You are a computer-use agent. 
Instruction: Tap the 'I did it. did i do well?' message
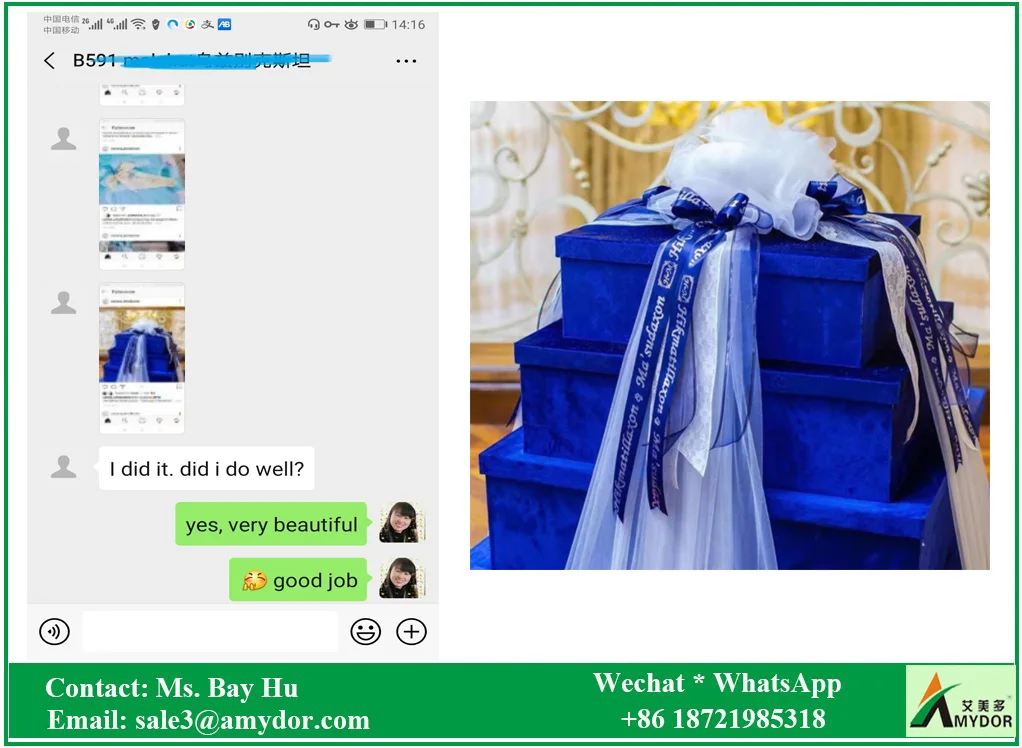pos(206,469)
